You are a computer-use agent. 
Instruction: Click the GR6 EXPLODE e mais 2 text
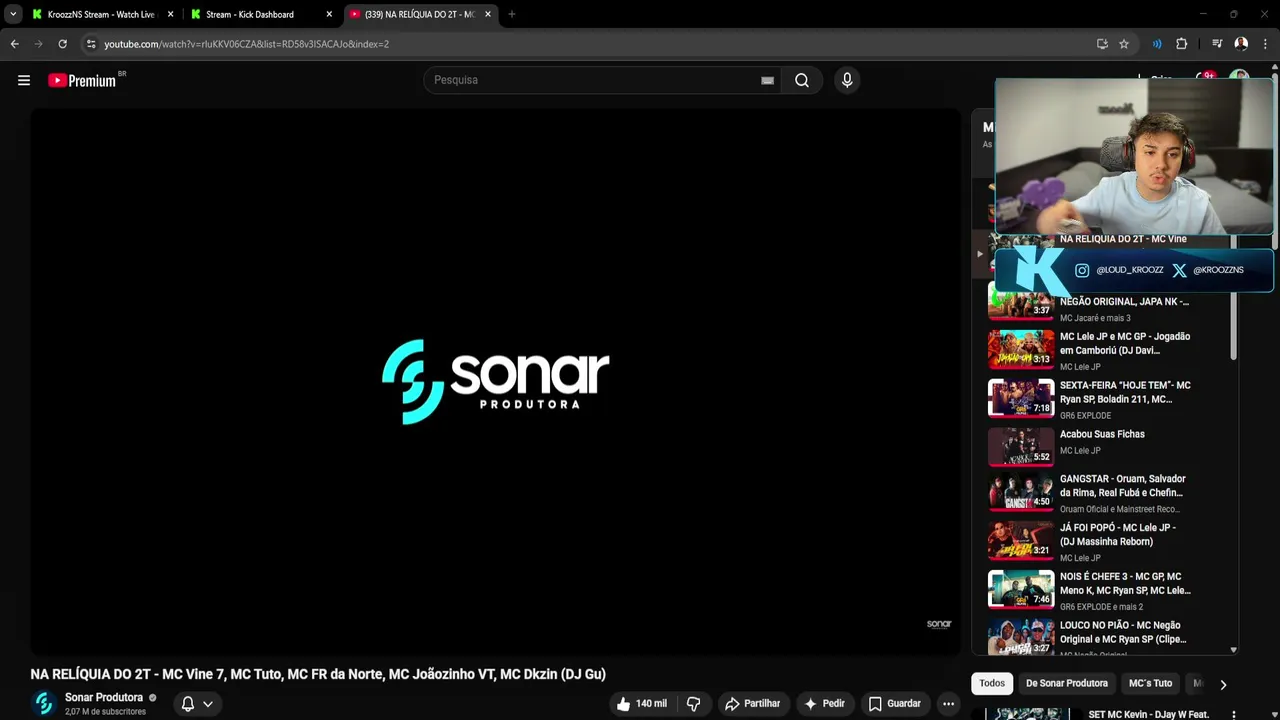(1101, 607)
